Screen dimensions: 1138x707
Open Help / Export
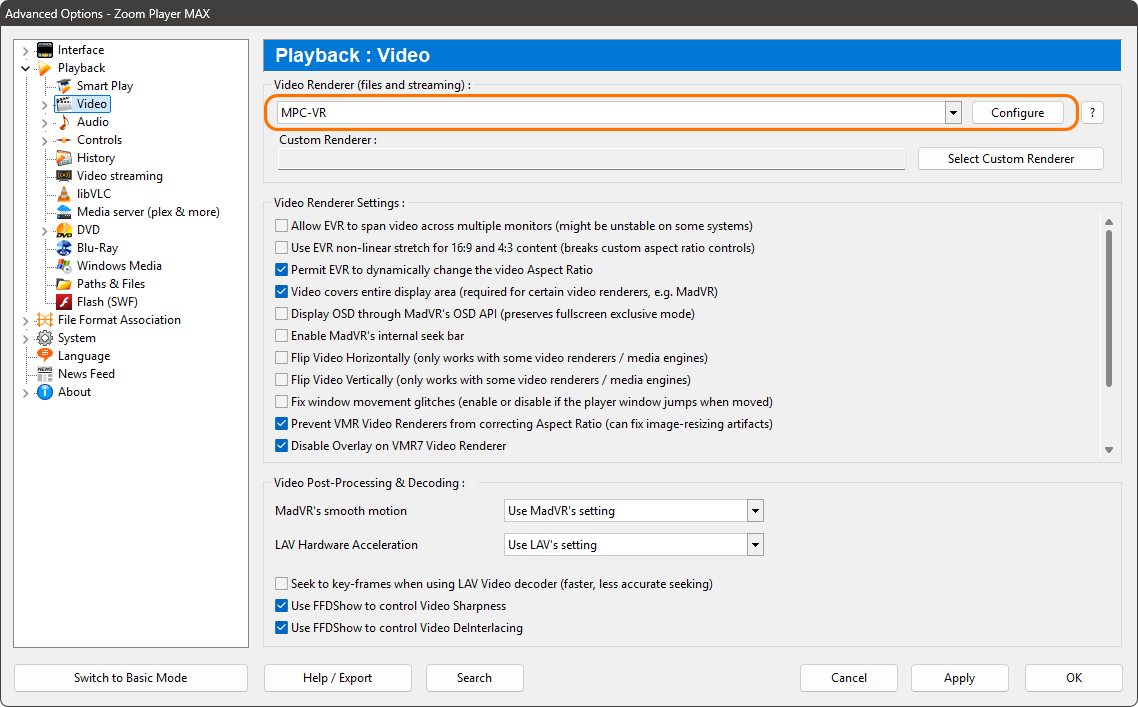coord(337,678)
